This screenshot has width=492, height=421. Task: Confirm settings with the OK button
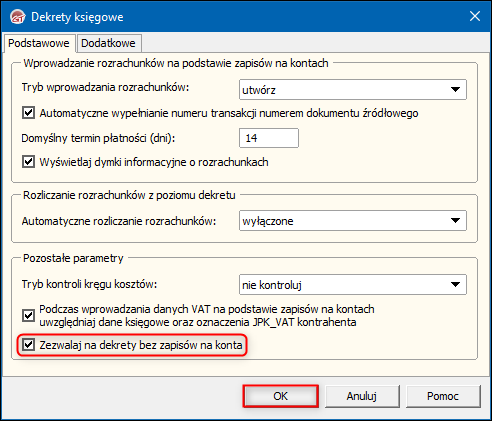281,396
